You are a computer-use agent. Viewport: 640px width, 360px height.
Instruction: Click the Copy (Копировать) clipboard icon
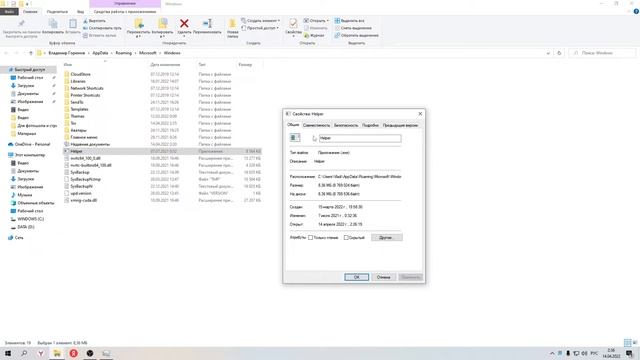point(53,24)
